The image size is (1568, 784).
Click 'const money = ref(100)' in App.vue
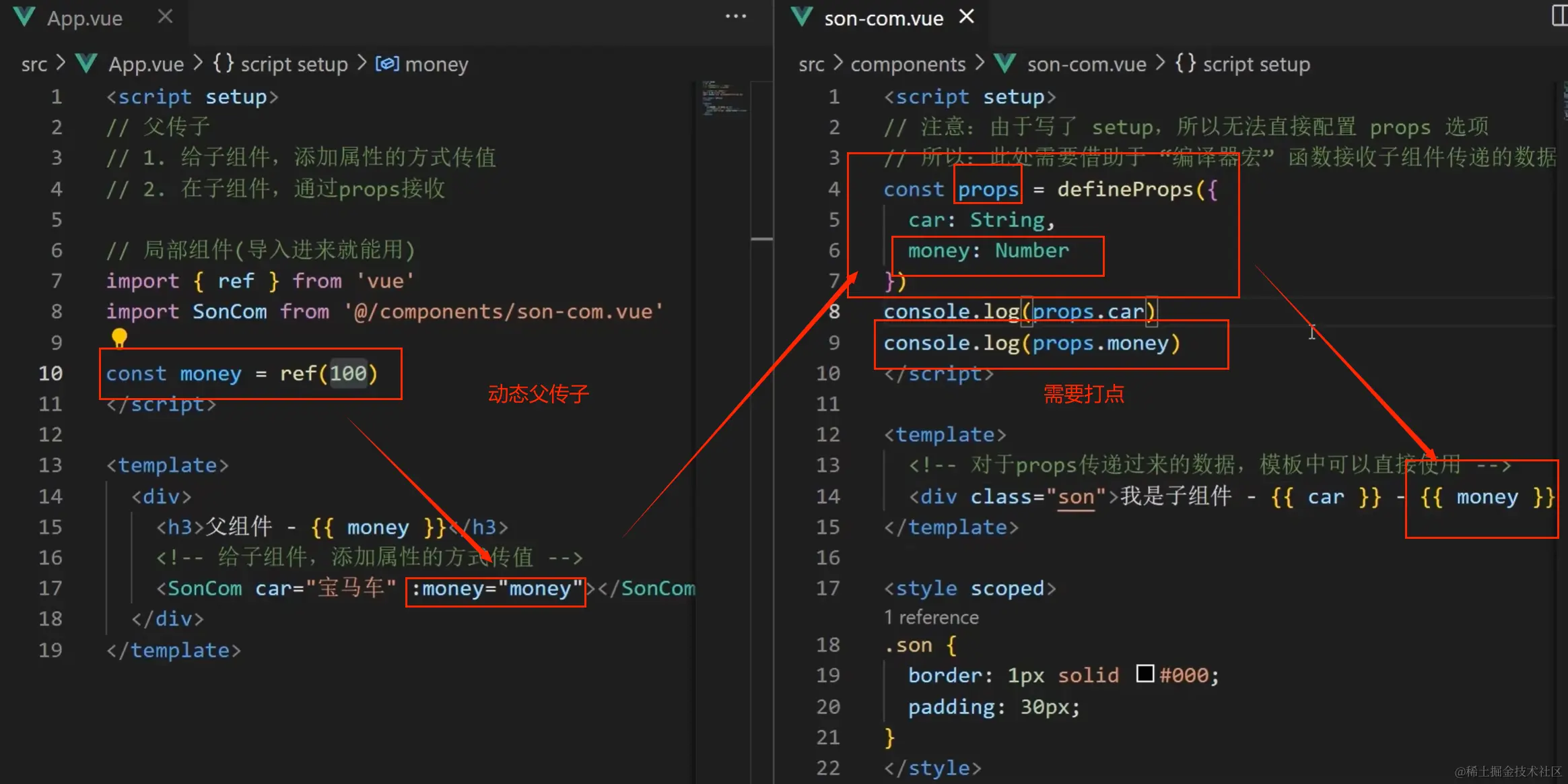pos(242,373)
